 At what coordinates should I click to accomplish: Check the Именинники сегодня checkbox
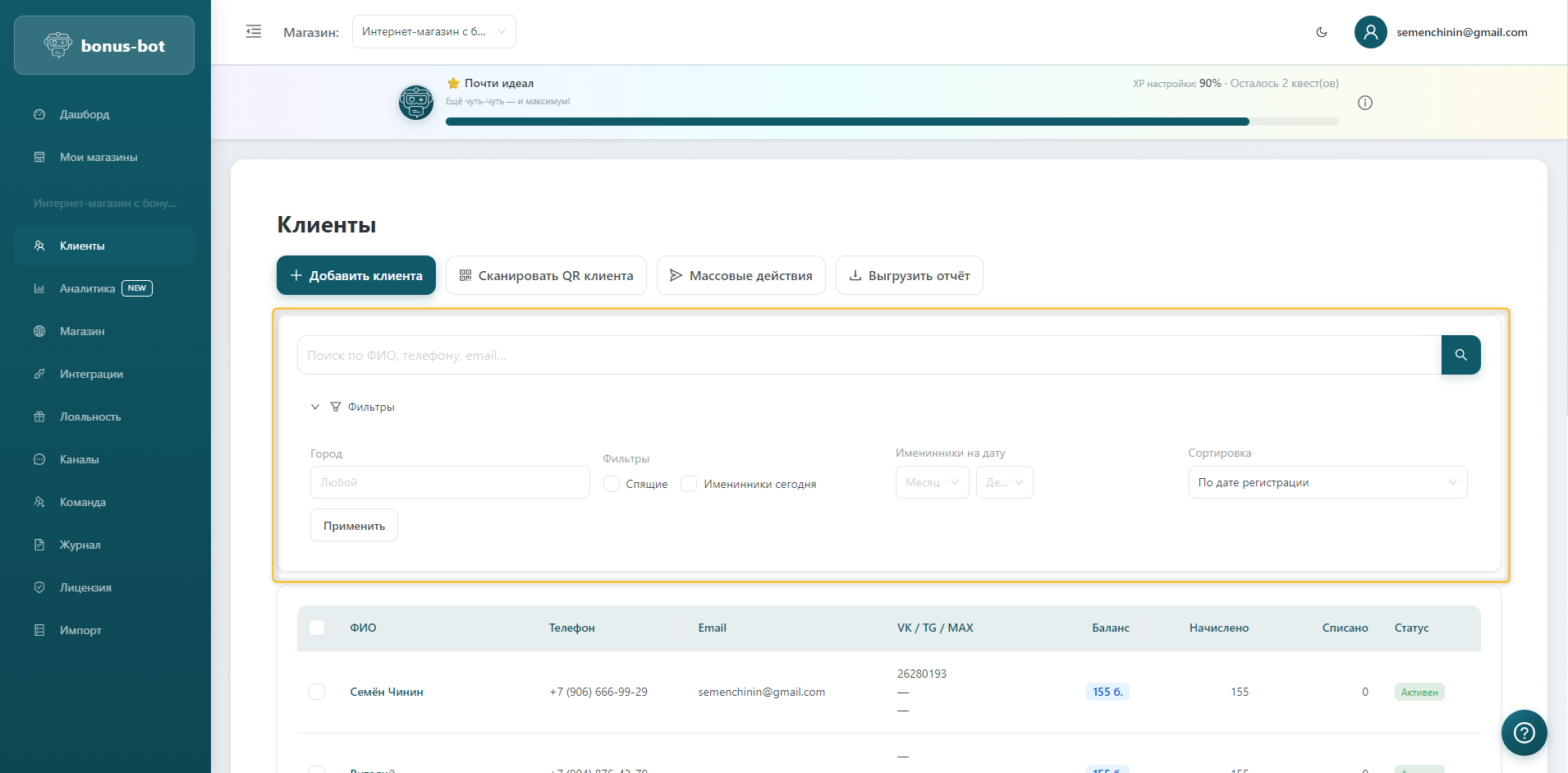click(x=690, y=484)
